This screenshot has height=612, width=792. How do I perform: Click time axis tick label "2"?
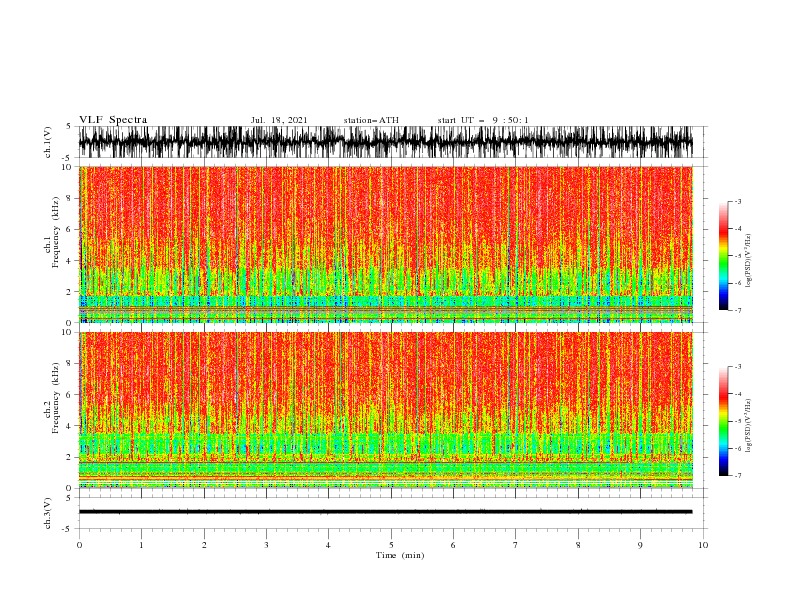pos(204,545)
